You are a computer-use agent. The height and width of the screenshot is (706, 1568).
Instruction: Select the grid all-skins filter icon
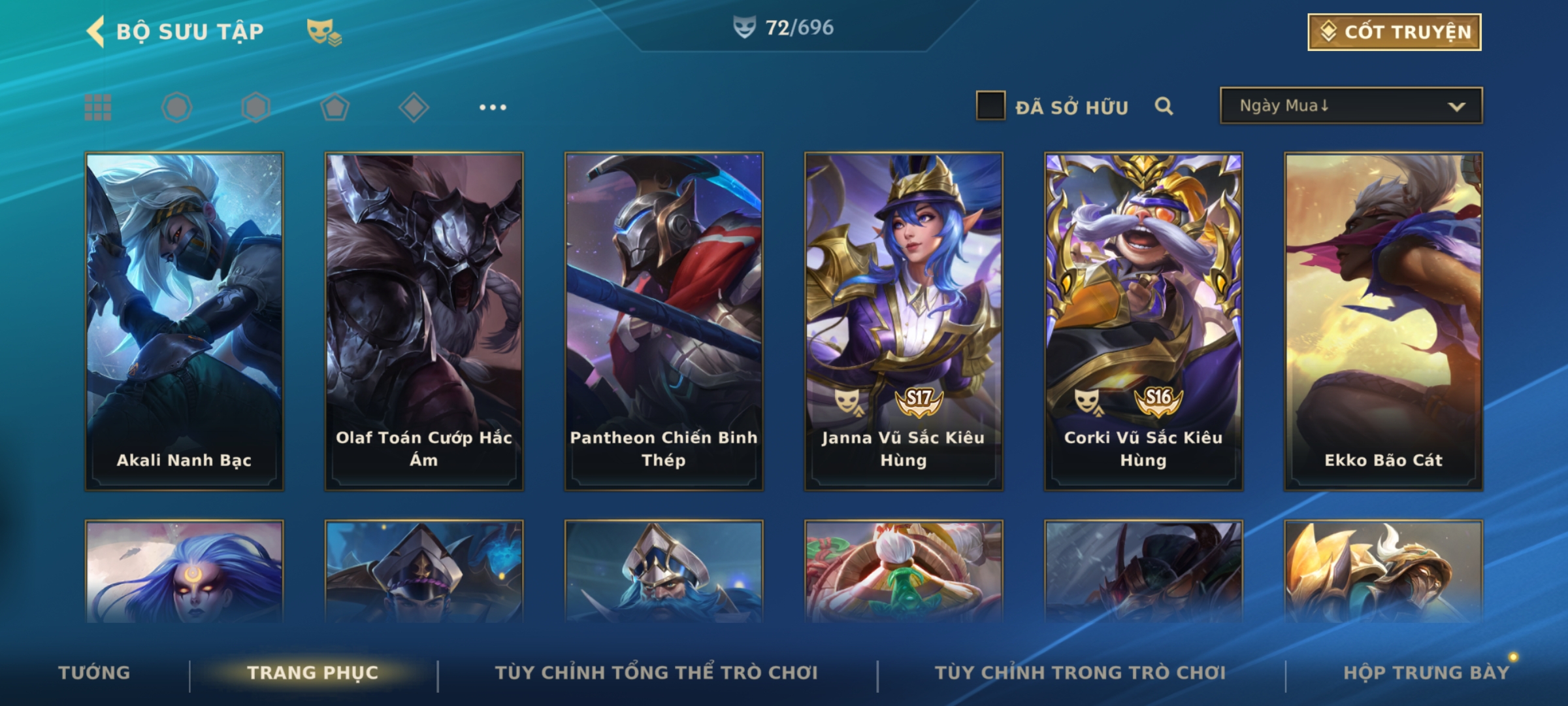[x=98, y=107]
